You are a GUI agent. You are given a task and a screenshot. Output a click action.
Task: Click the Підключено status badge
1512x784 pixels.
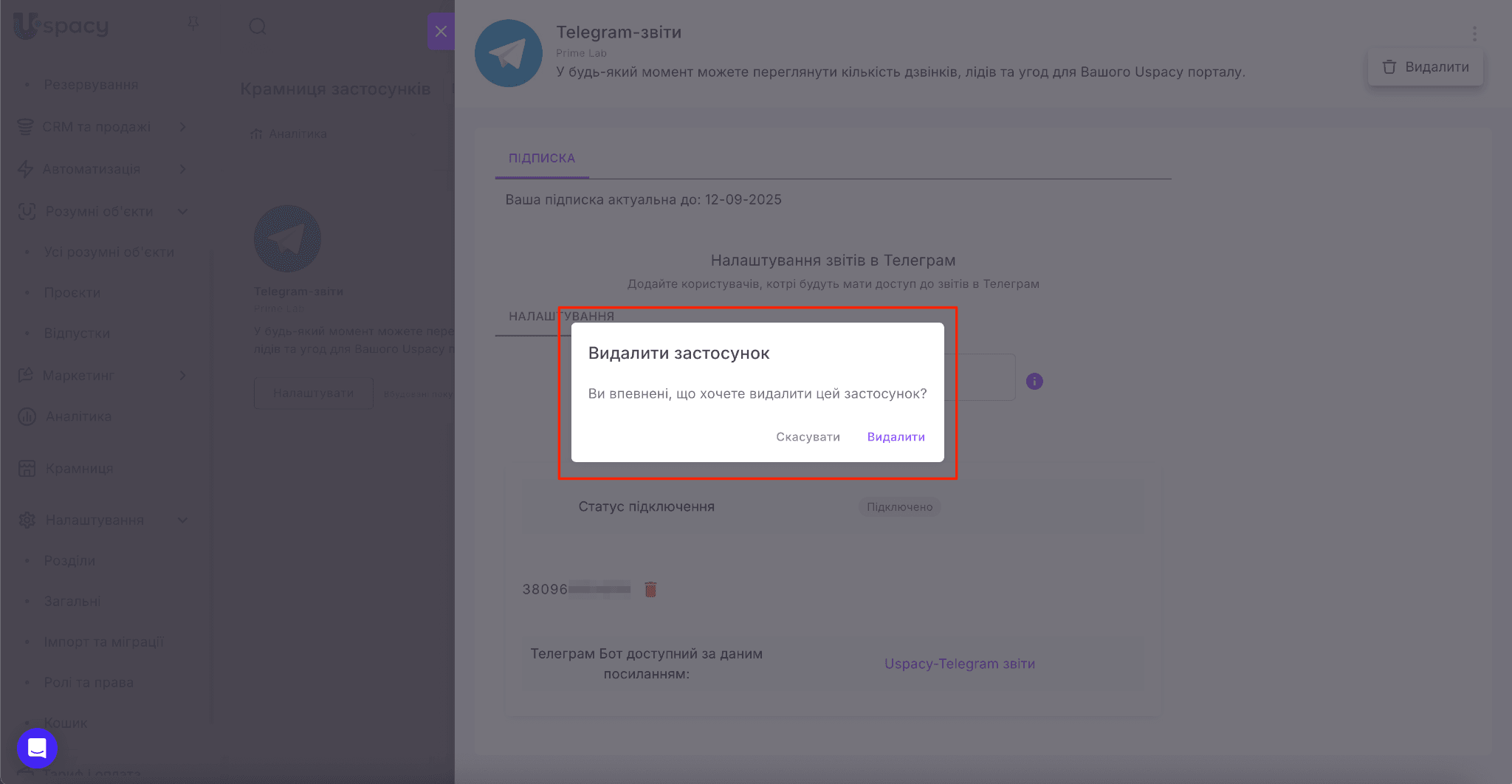tap(899, 507)
